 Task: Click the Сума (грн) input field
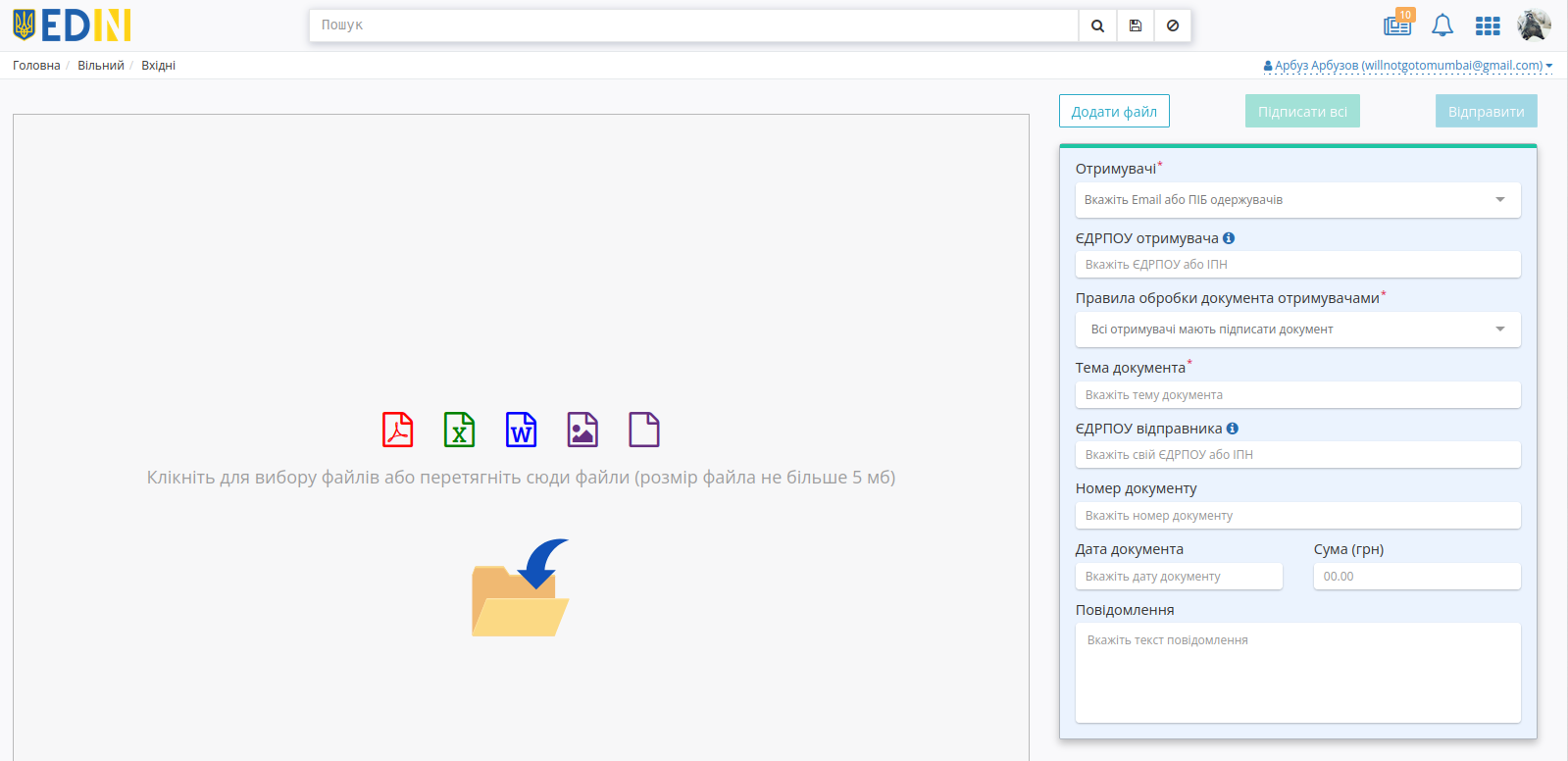coord(1417,577)
